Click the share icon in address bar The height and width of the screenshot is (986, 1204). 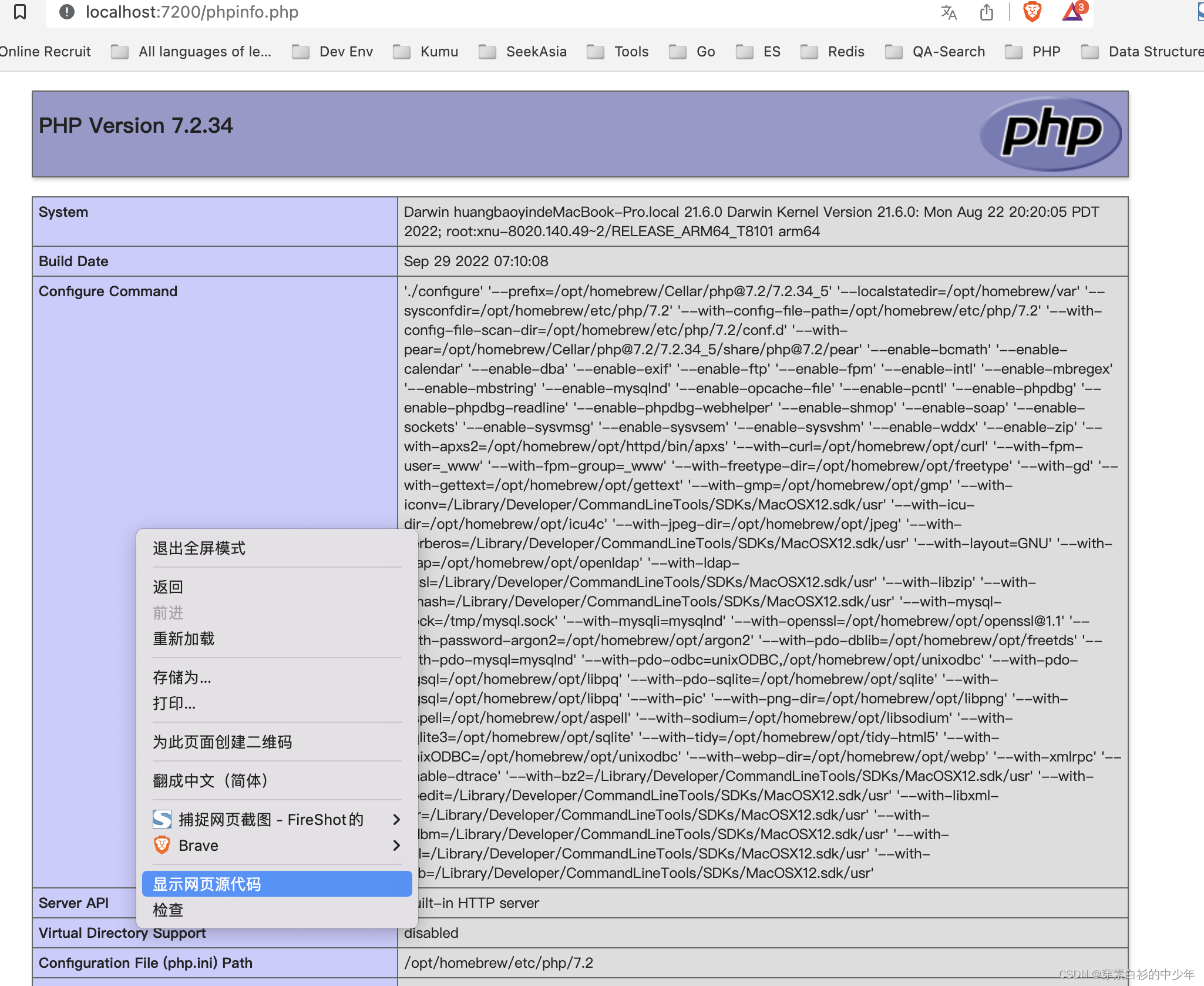987,12
